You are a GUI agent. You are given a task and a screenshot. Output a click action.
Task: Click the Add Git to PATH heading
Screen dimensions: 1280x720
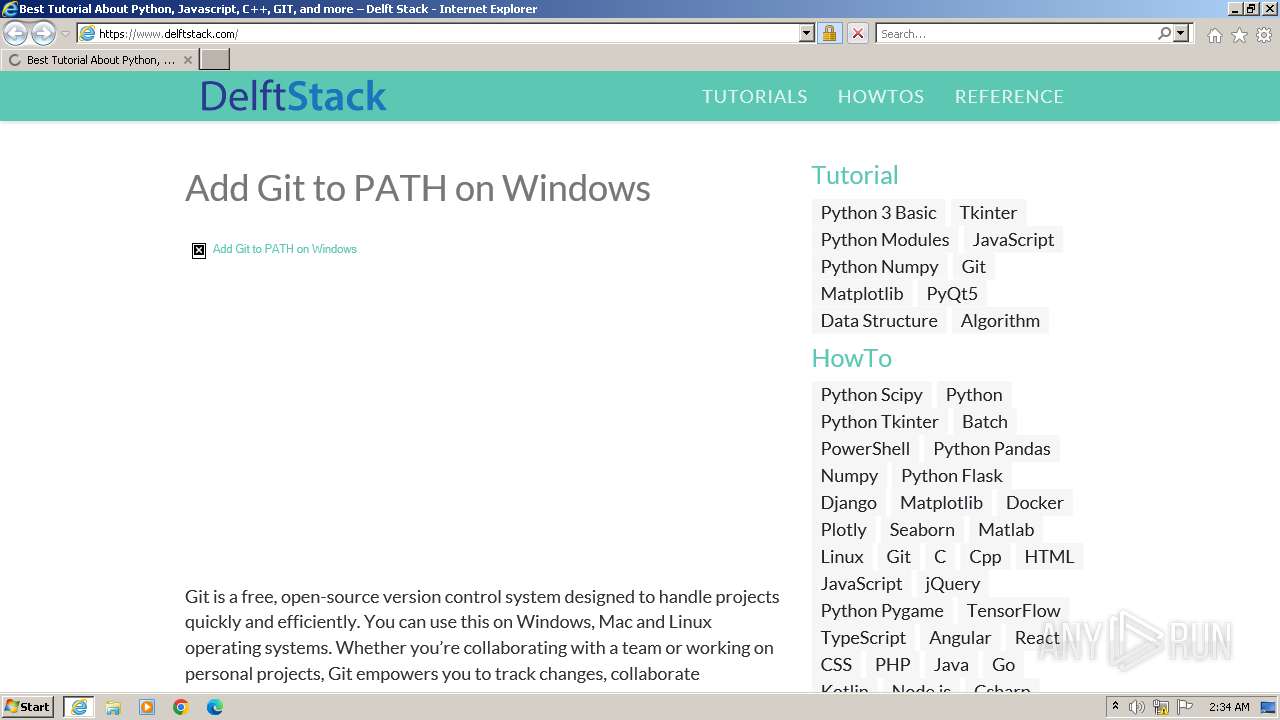pyautogui.click(x=418, y=188)
